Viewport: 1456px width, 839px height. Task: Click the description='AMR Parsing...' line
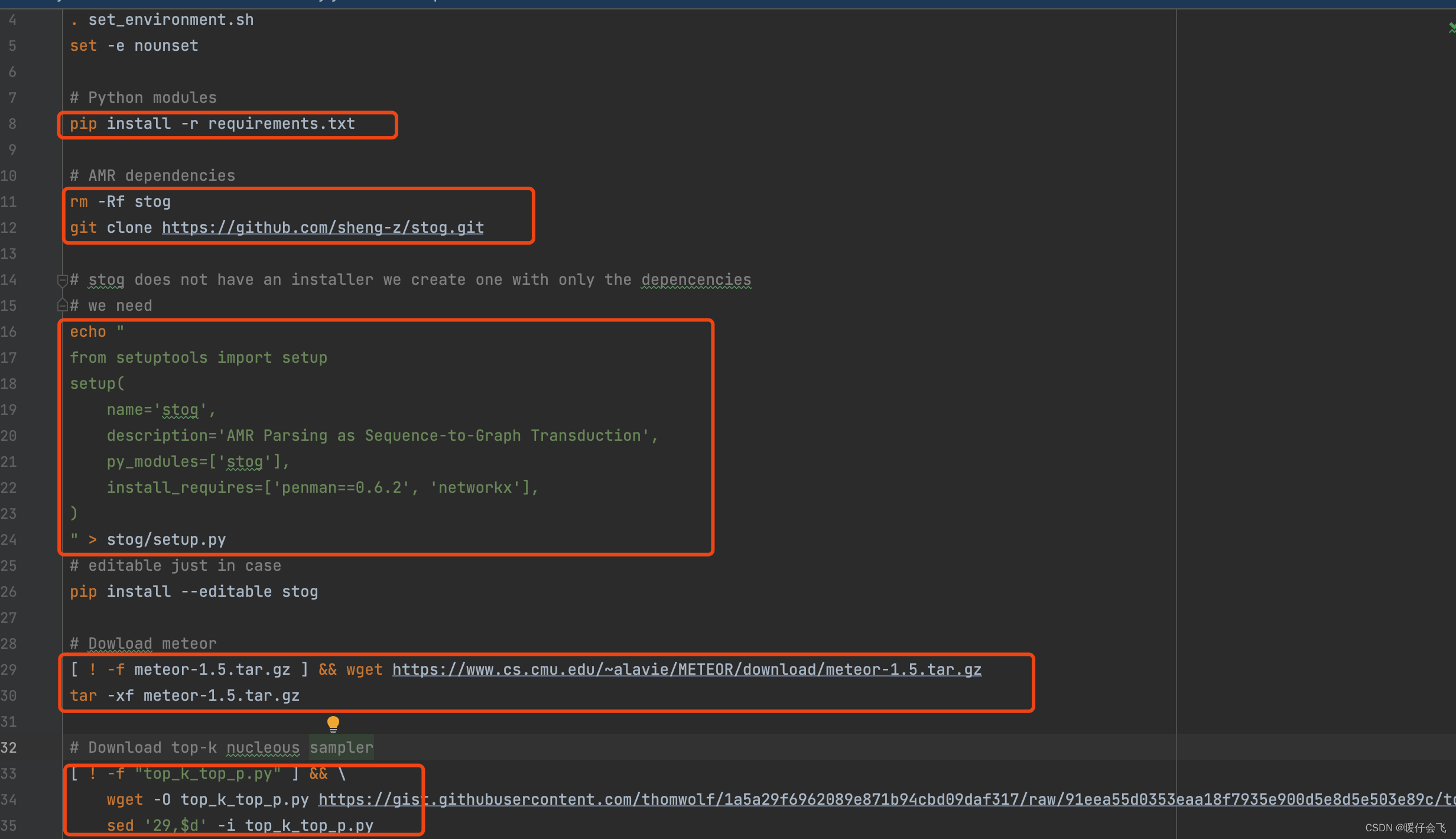pyautogui.click(x=382, y=435)
